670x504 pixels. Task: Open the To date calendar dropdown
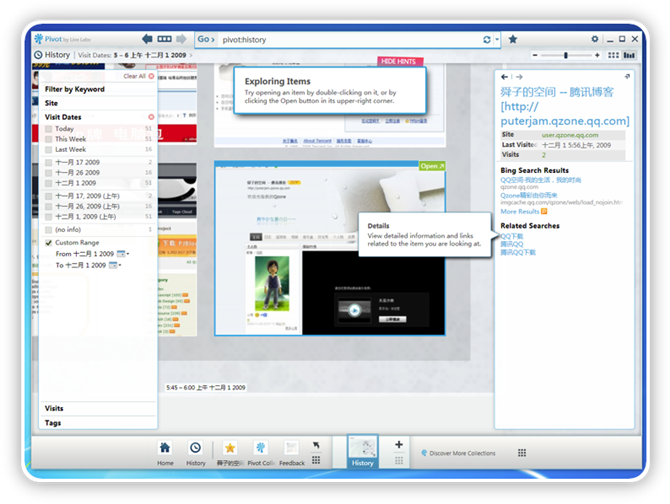(113, 265)
